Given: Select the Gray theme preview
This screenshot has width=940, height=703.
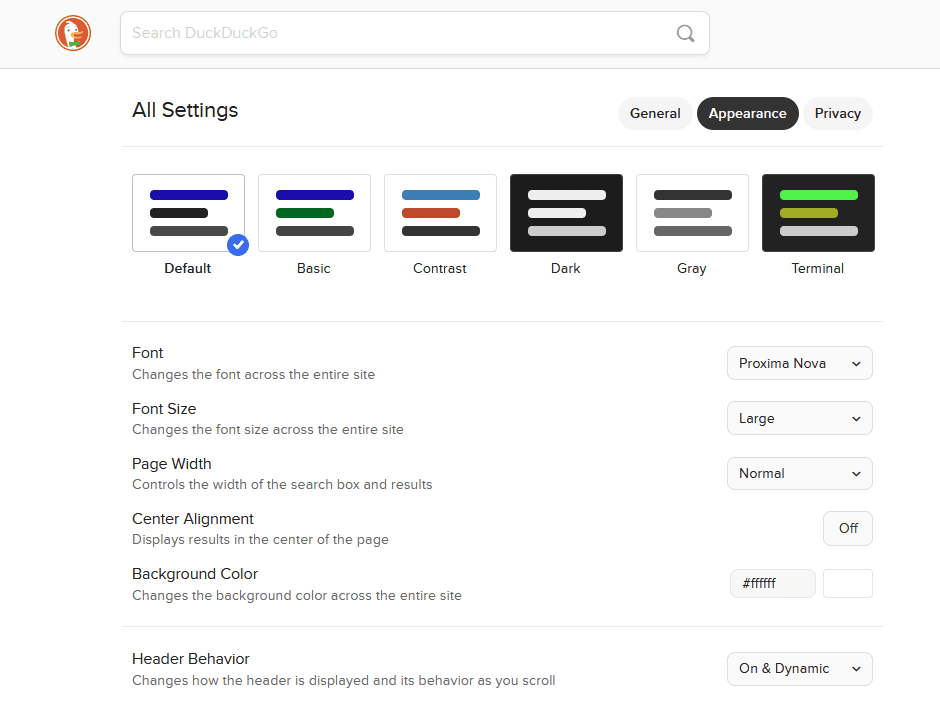Looking at the screenshot, I should click(x=692, y=213).
